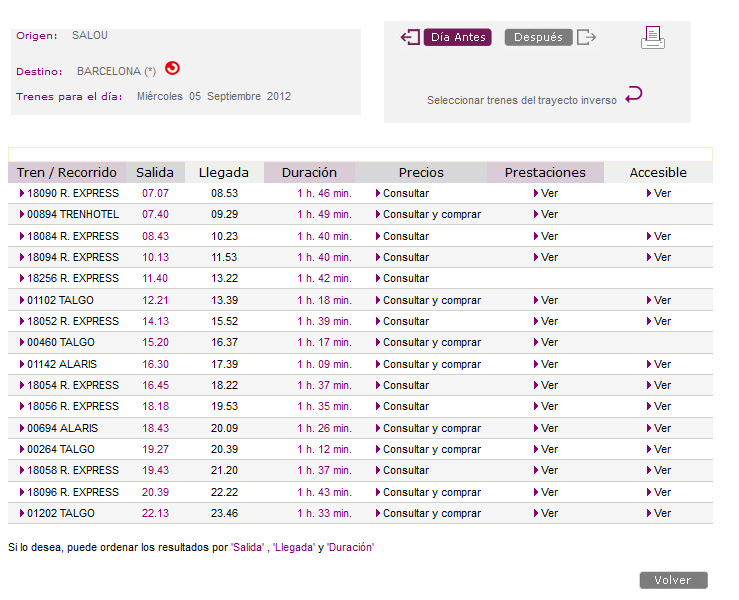Click the Accesible column header

click(x=658, y=173)
